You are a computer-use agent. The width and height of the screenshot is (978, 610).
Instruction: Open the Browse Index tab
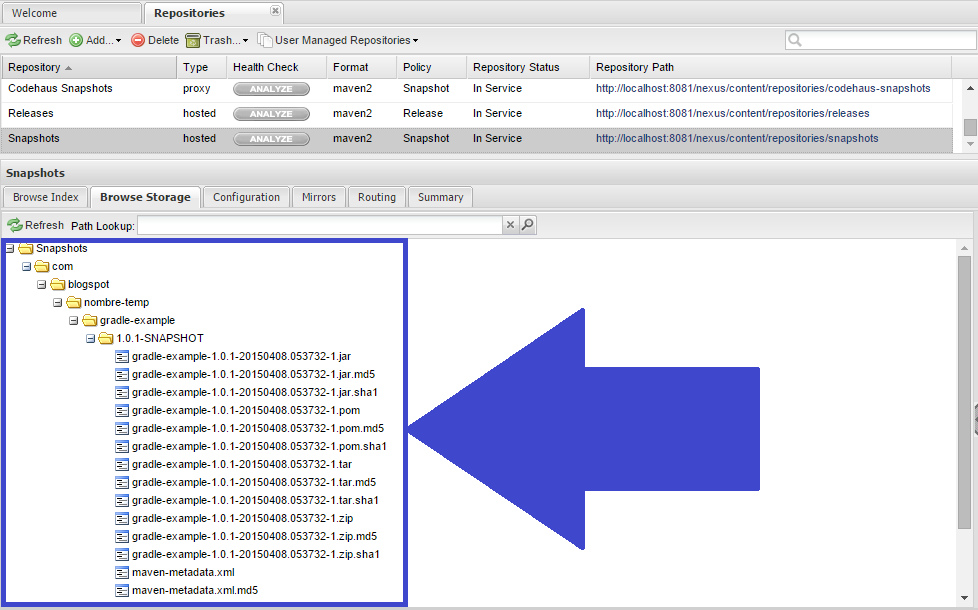pyautogui.click(x=46, y=197)
